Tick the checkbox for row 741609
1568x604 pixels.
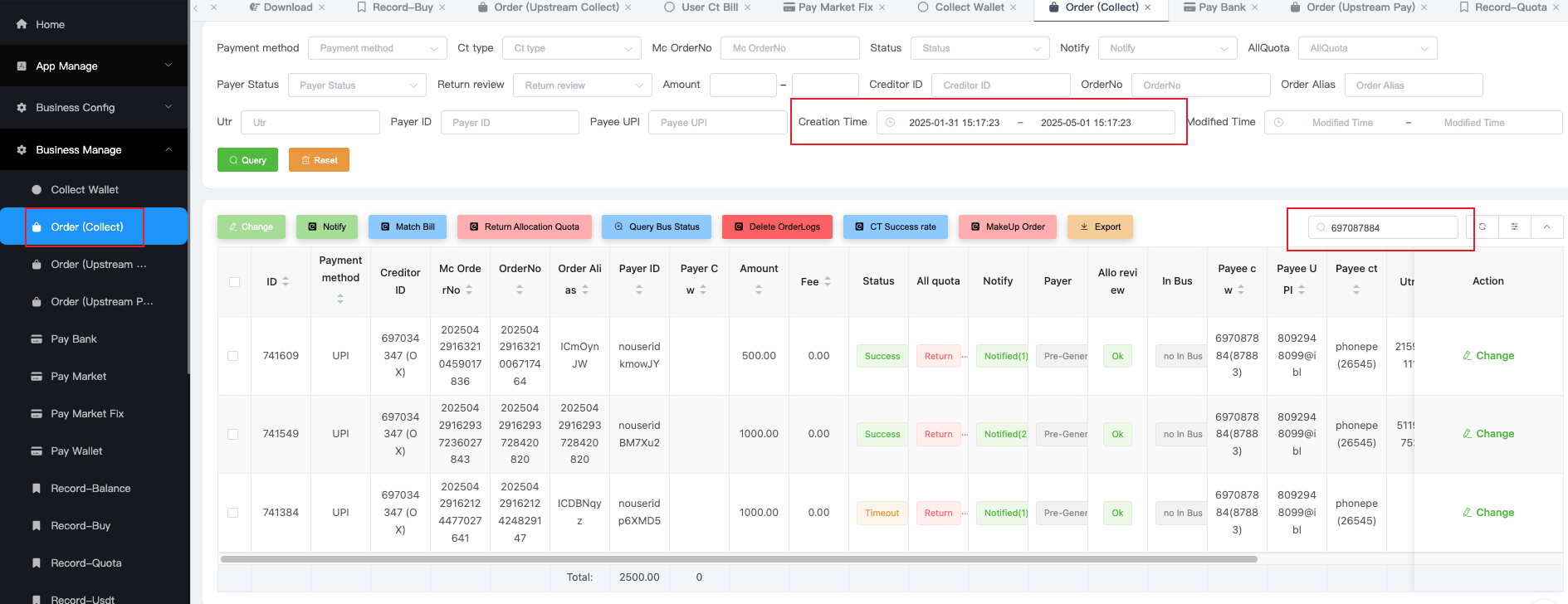point(233,356)
